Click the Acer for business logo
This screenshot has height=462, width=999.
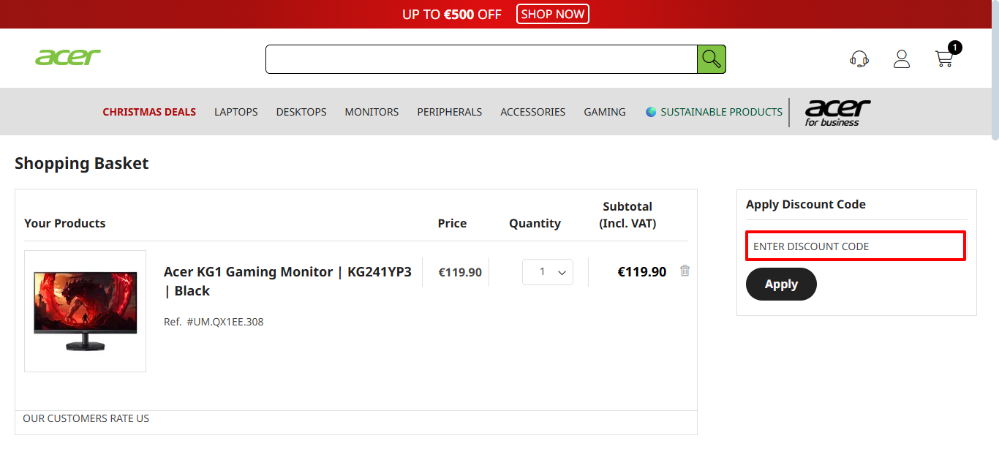[x=837, y=112]
